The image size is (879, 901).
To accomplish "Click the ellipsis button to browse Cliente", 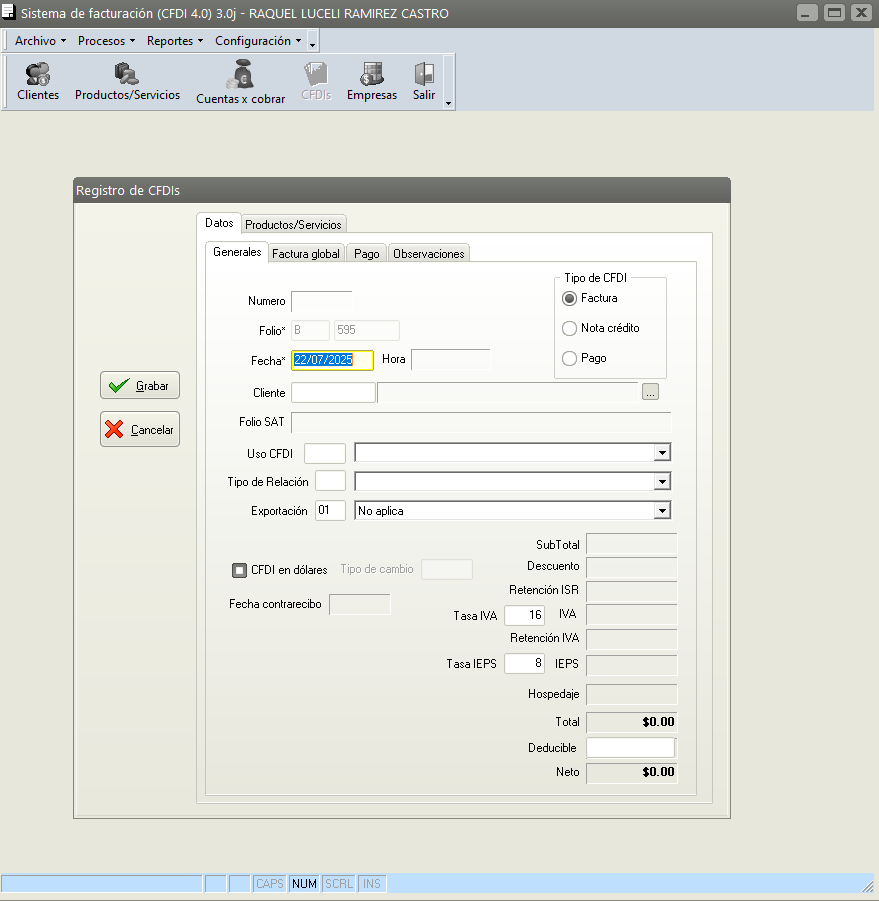I will point(651,393).
